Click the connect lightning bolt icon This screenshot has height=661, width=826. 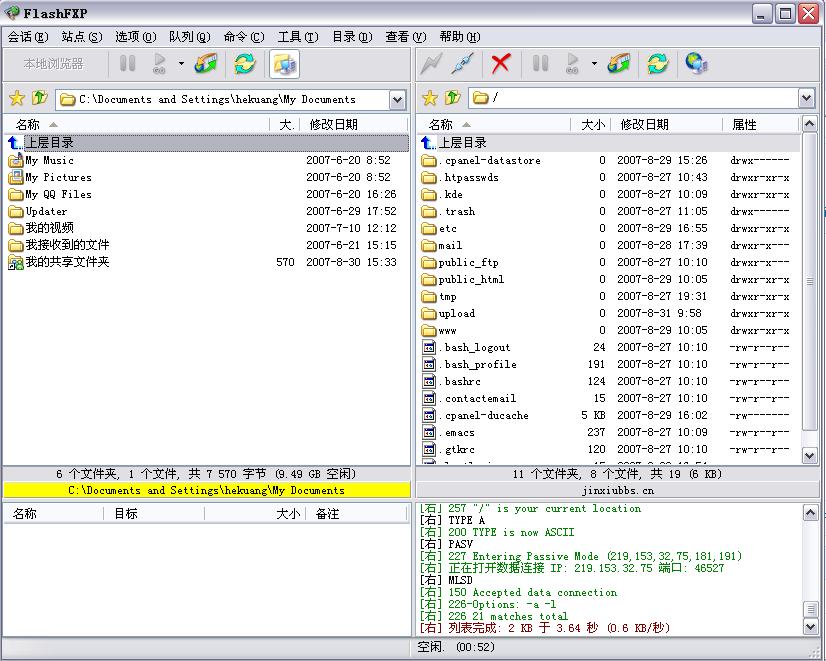pos(431,64)
